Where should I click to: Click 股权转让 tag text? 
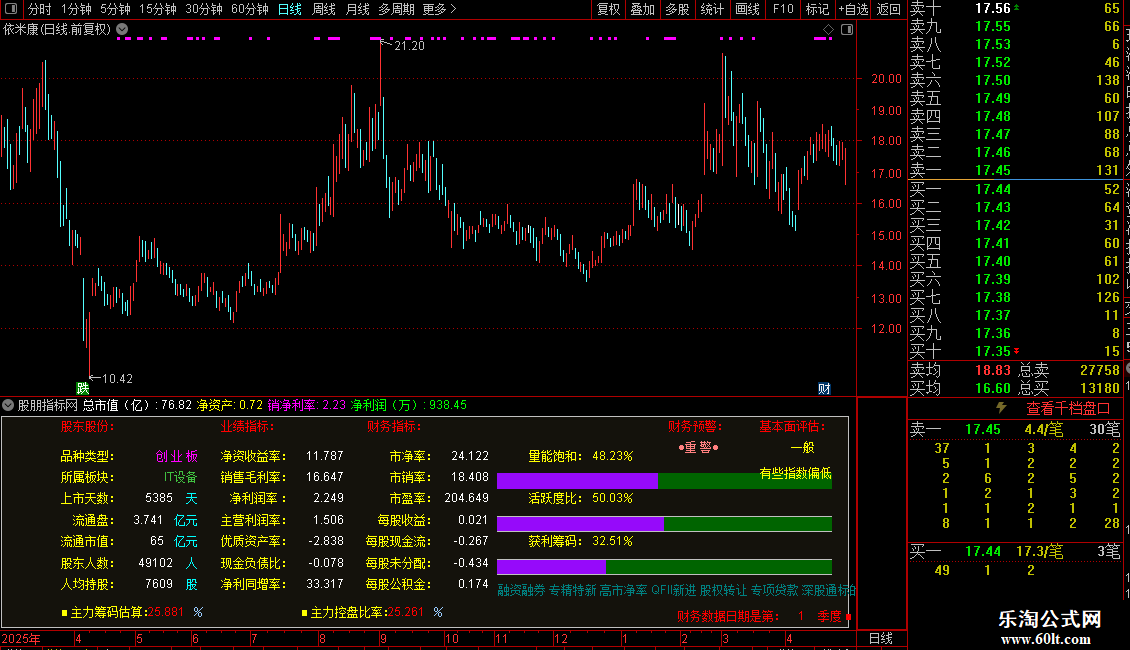[x=724, y=591]
